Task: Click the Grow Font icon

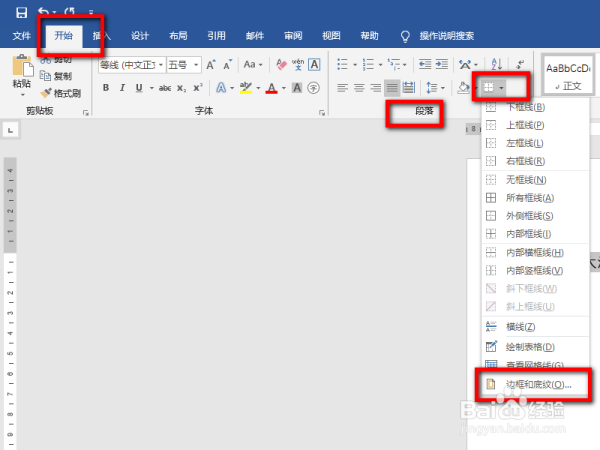Action: coord(211,65)
